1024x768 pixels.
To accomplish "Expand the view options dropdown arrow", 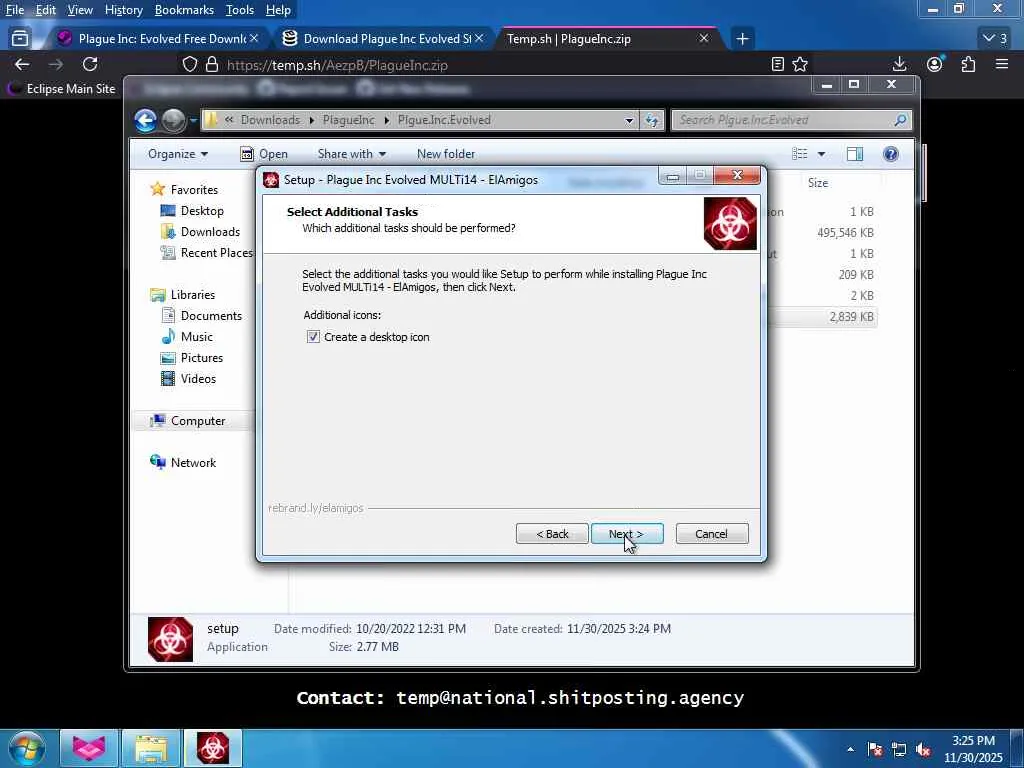I will click(x=822, y=154).
